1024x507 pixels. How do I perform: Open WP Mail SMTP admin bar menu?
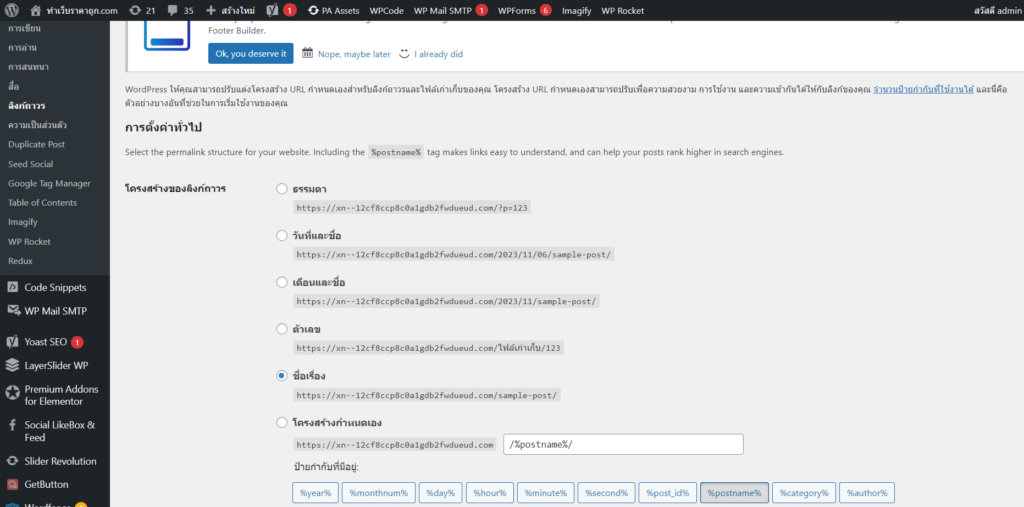[x=451, y=10]
